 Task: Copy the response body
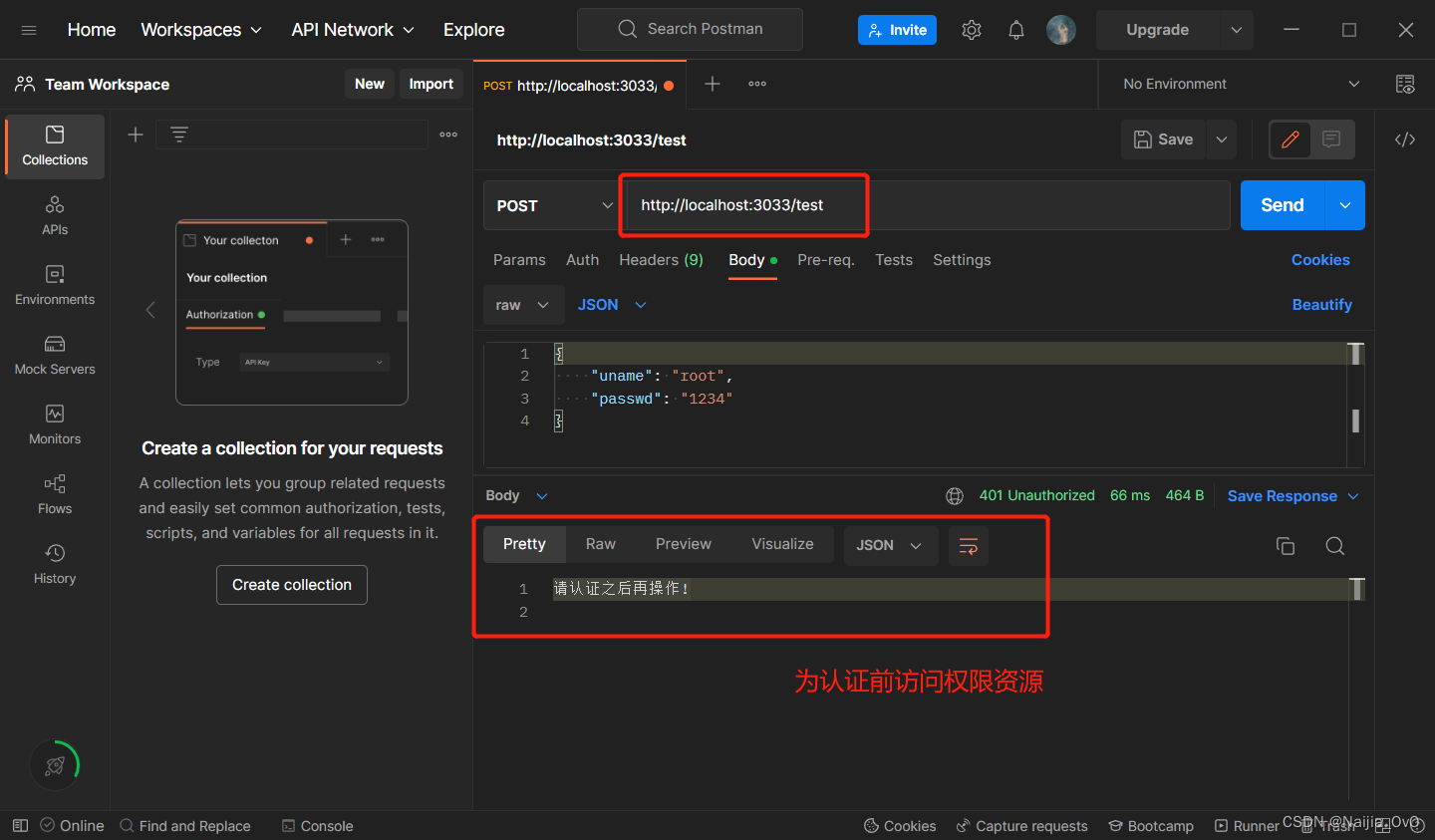click(1286, 545)
